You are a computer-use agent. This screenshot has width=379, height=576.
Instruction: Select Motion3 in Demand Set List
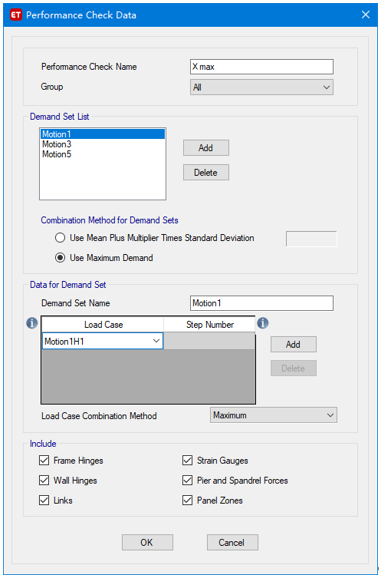point(102,144)
